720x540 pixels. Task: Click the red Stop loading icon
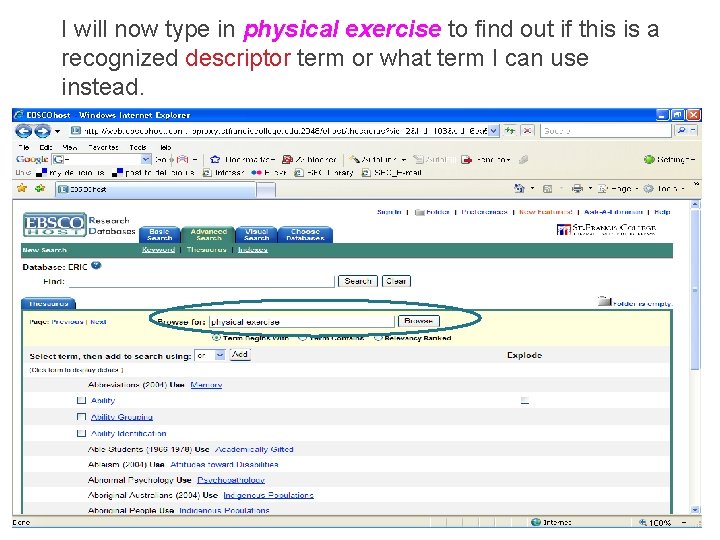tap(528, 131)
